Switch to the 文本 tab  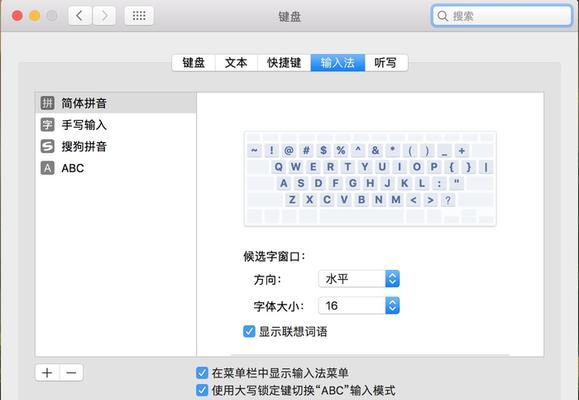236,62
